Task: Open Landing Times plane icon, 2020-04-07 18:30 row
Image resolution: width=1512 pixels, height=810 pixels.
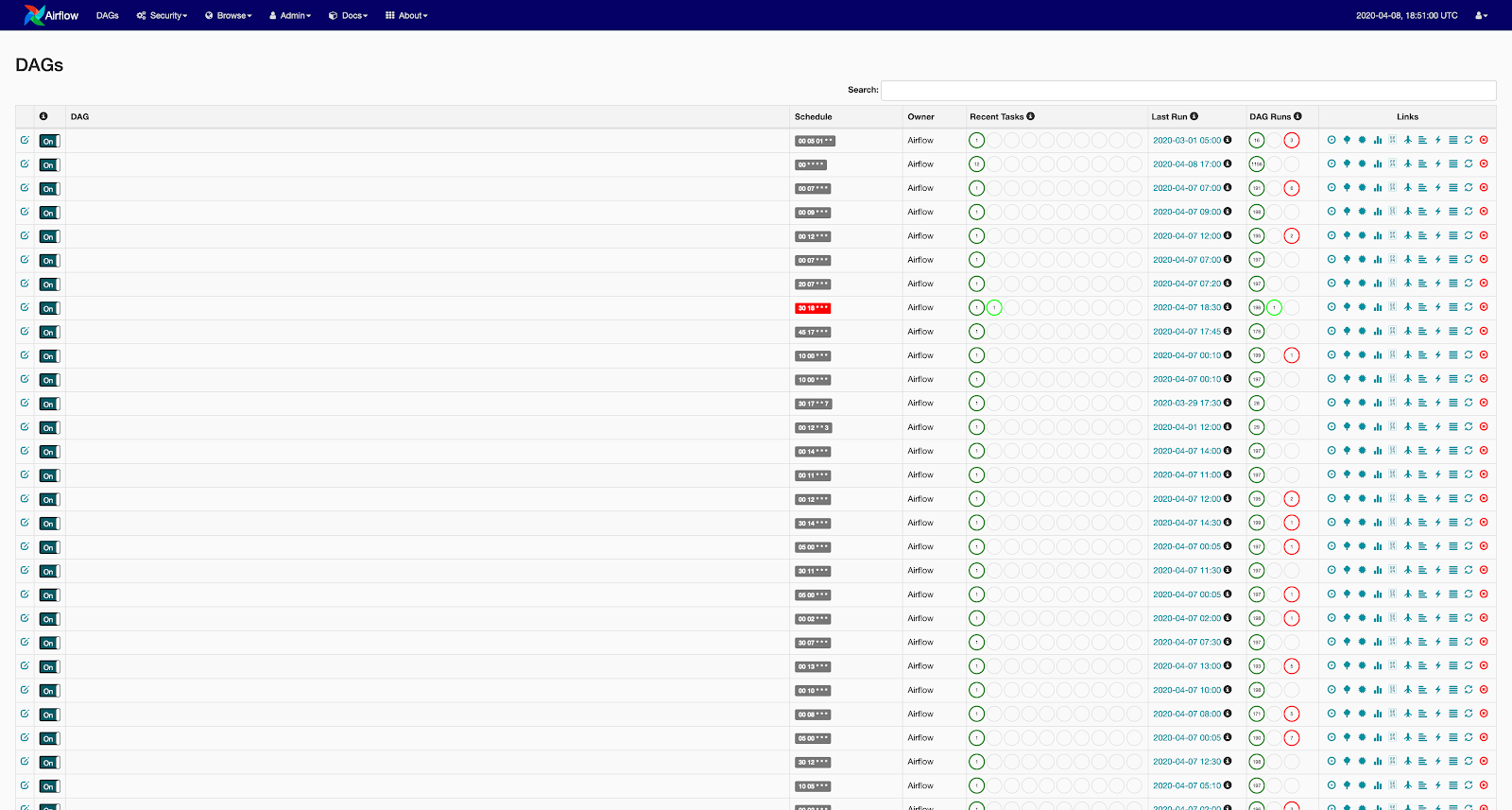Action: 1407,307
